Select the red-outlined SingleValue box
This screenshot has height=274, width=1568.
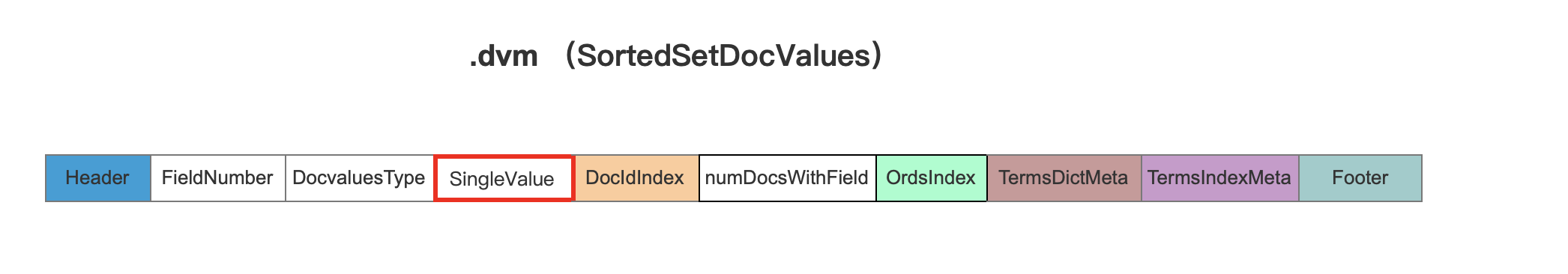504,178
